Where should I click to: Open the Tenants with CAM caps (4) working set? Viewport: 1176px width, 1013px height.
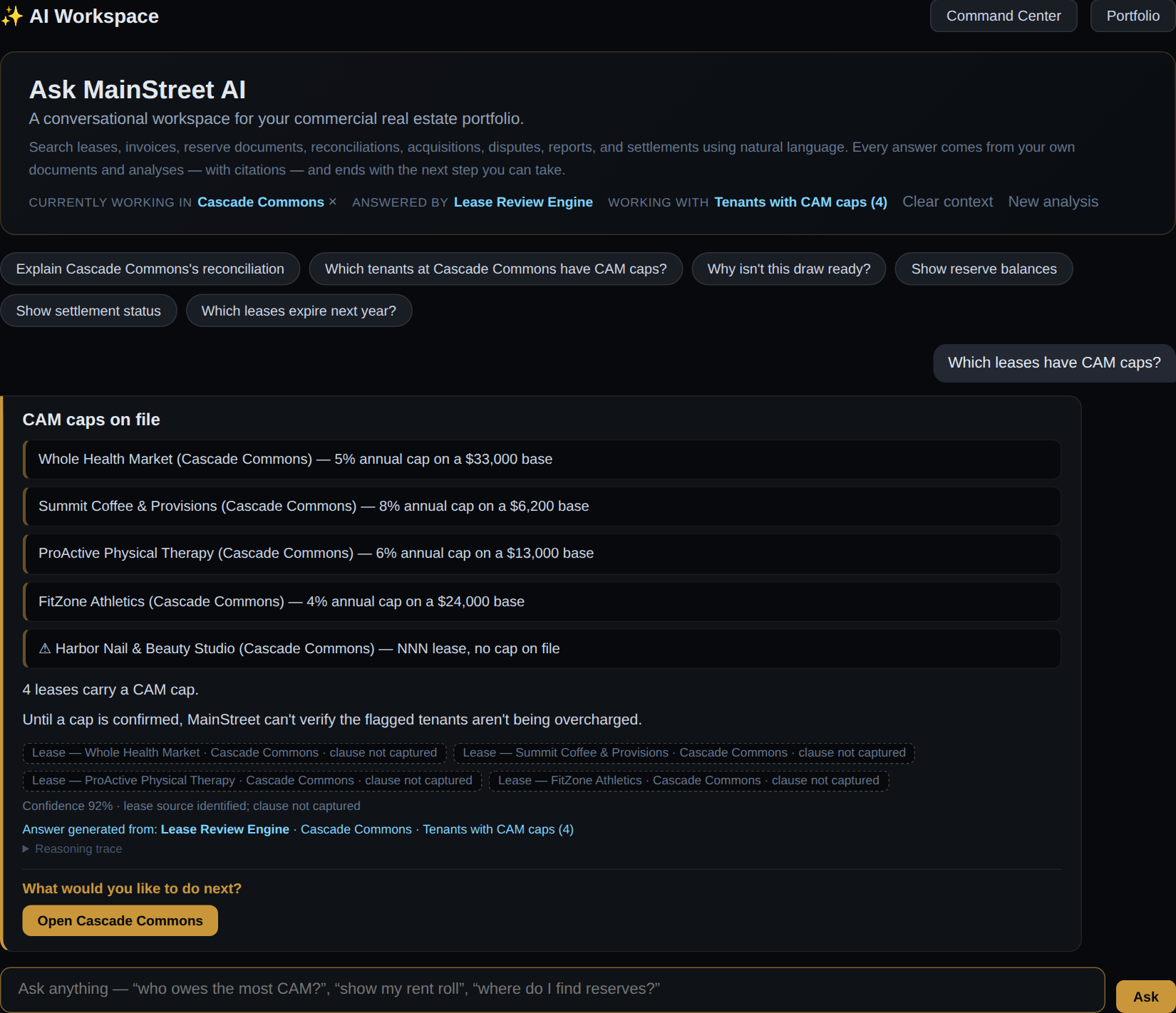(x=800, y=202)
